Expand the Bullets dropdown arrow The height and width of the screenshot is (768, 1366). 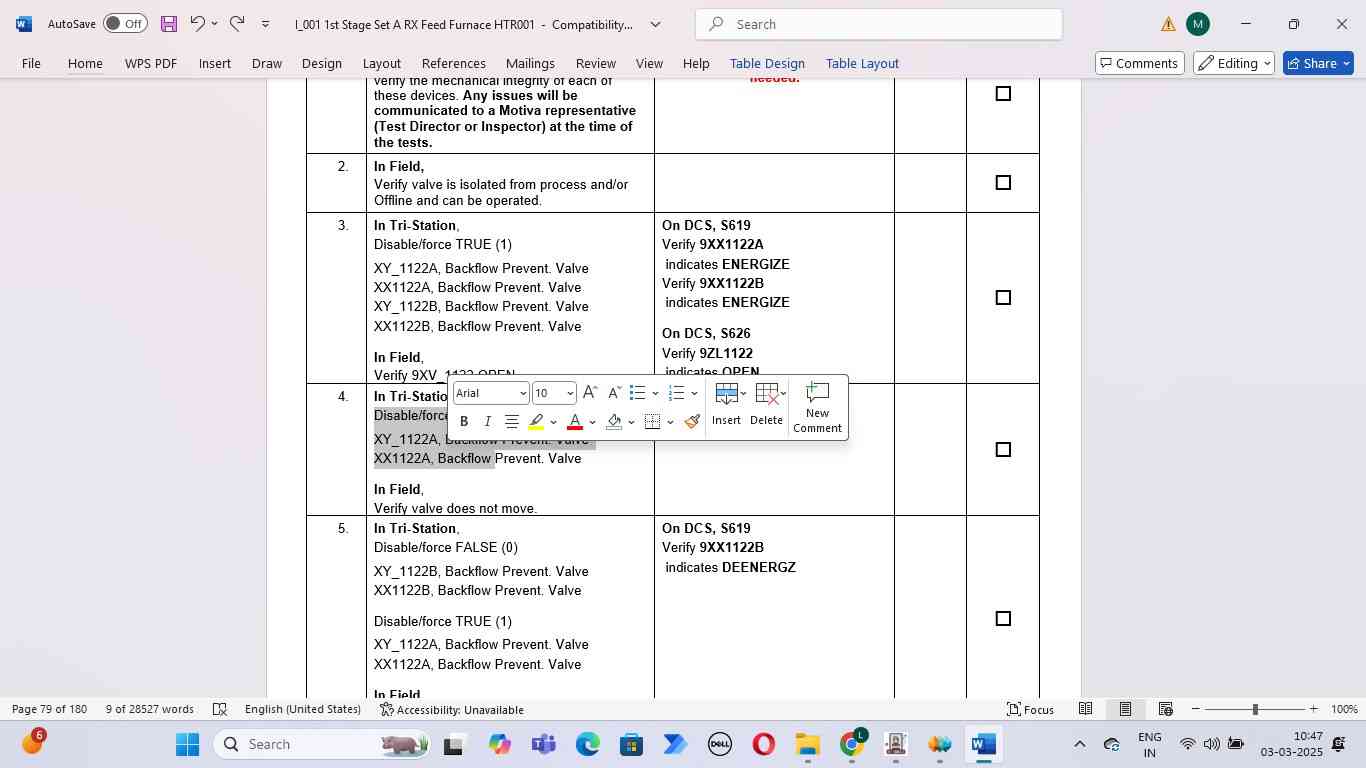(655, 393)
